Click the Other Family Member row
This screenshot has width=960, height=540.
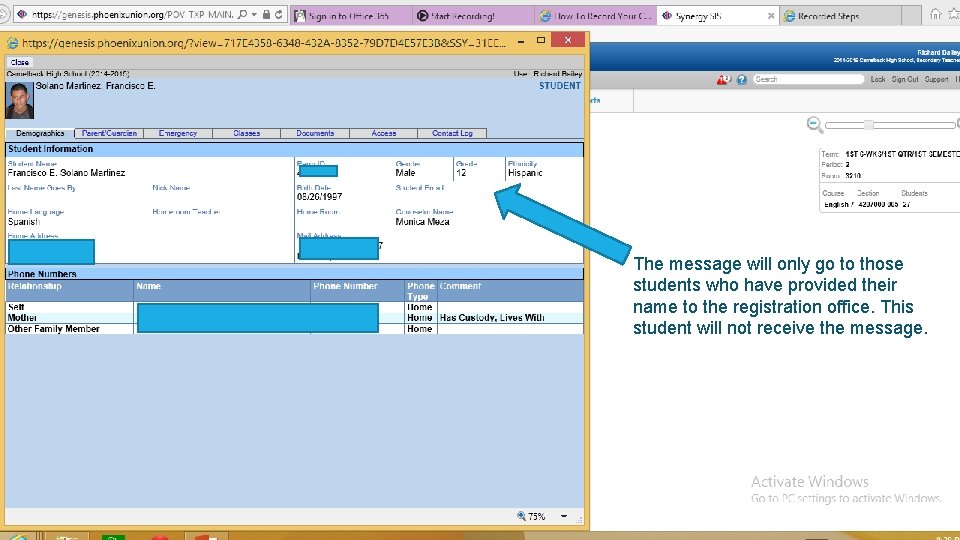[294, 329]
